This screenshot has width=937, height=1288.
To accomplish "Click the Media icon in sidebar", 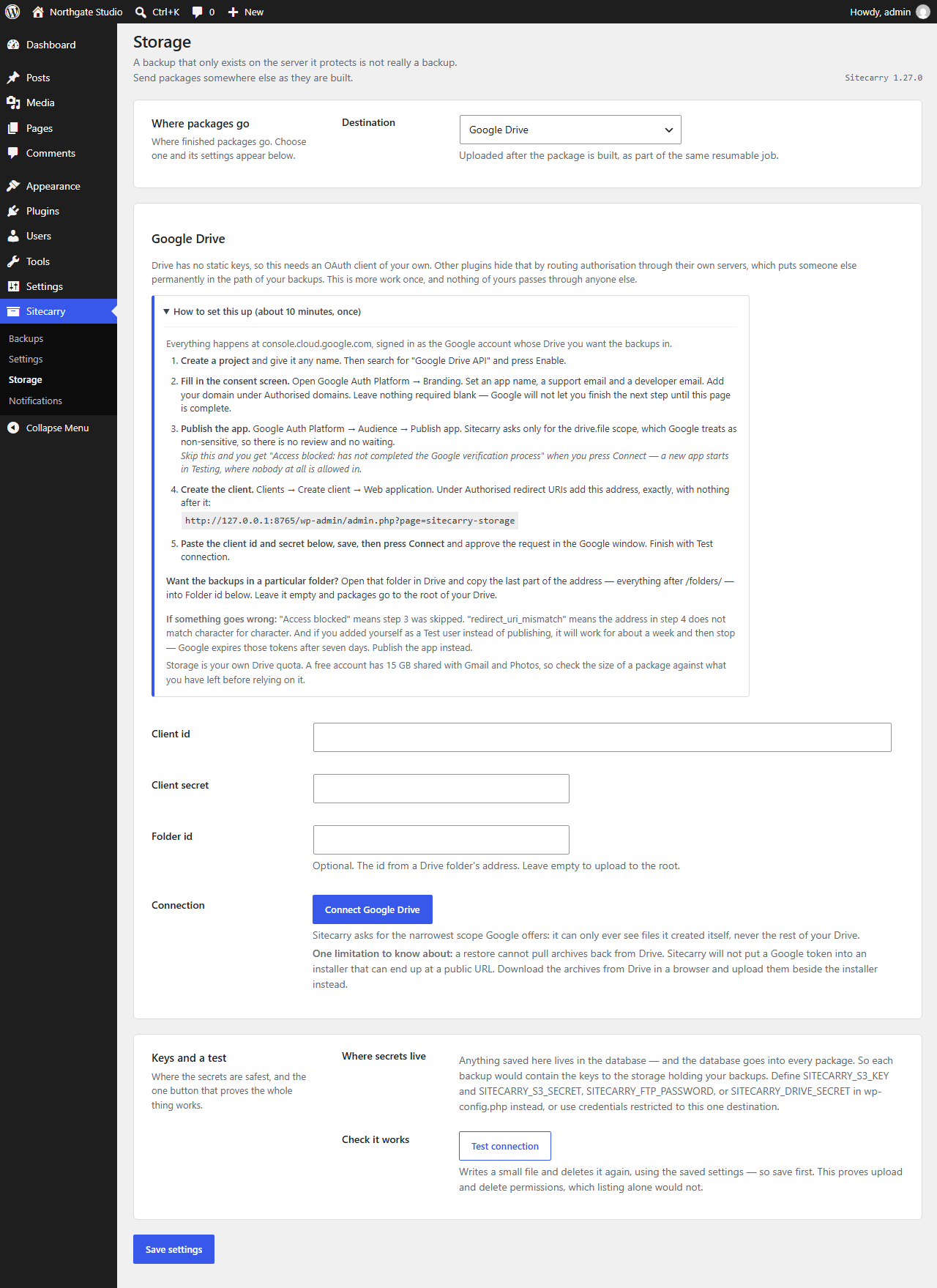I will click(13, 103).
